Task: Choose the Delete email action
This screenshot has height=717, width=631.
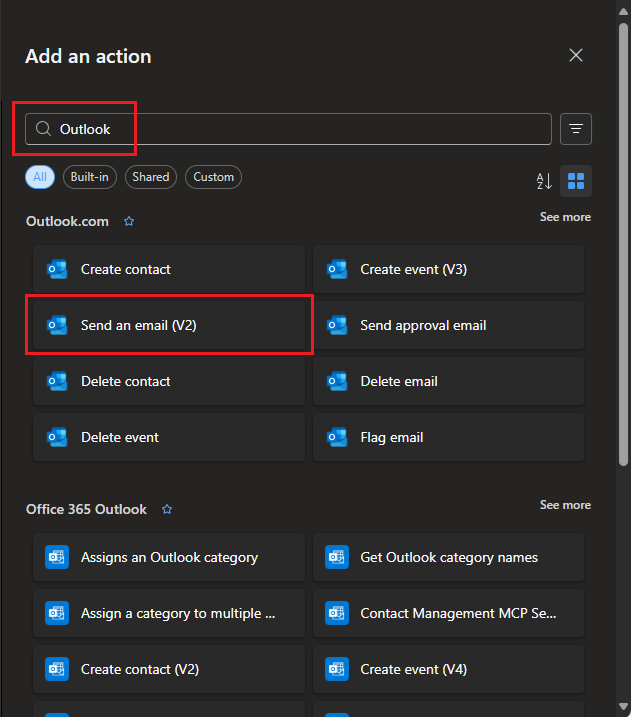Action: 448,381
